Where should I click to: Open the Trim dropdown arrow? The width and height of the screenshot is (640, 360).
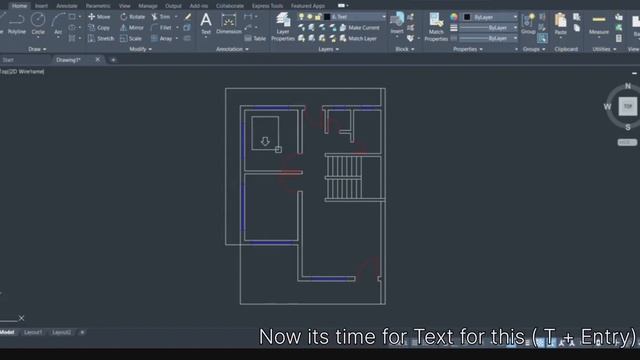pyautogui.click(x=176, y=17)
